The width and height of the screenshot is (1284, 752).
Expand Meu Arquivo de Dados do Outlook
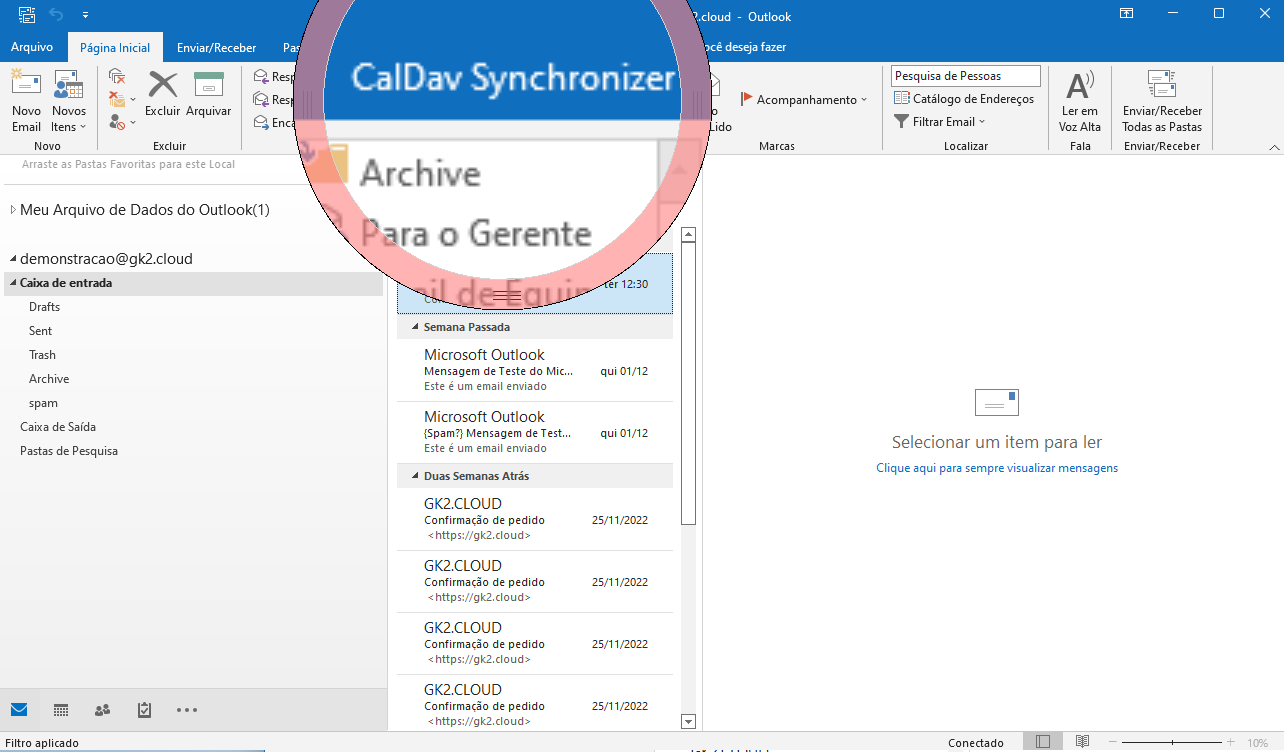(x=14, y=210)
